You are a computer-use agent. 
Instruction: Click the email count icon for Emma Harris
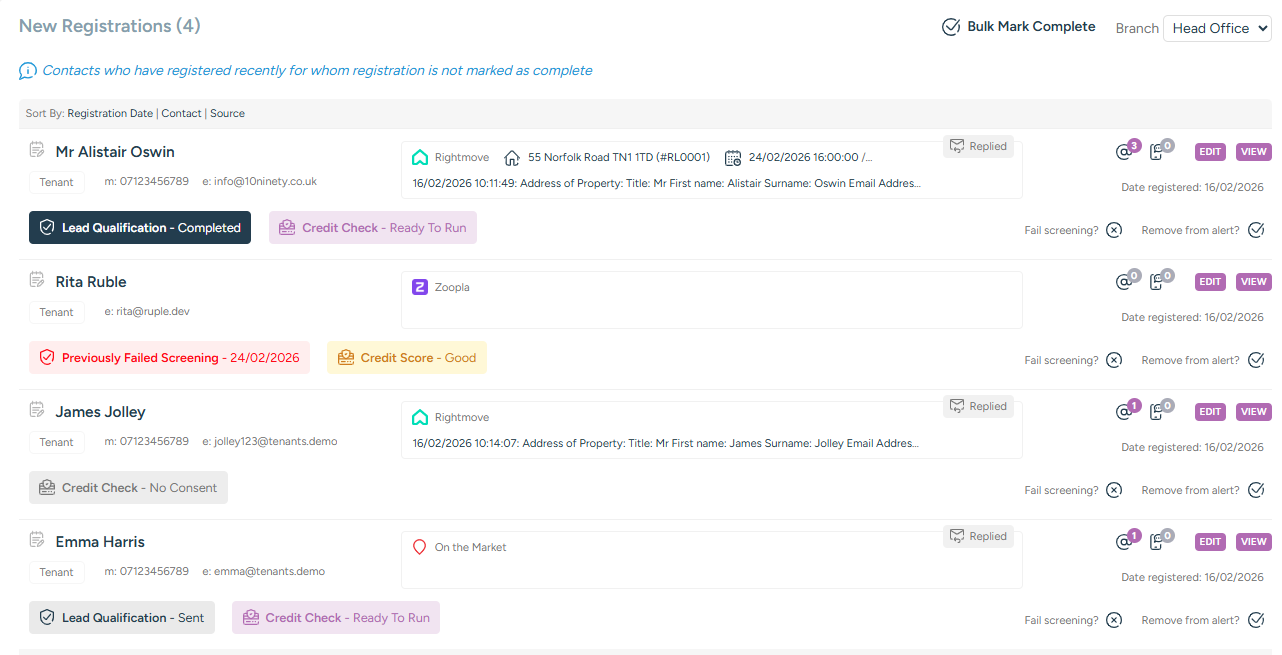pyautogui.click(x=1125, y=542)
